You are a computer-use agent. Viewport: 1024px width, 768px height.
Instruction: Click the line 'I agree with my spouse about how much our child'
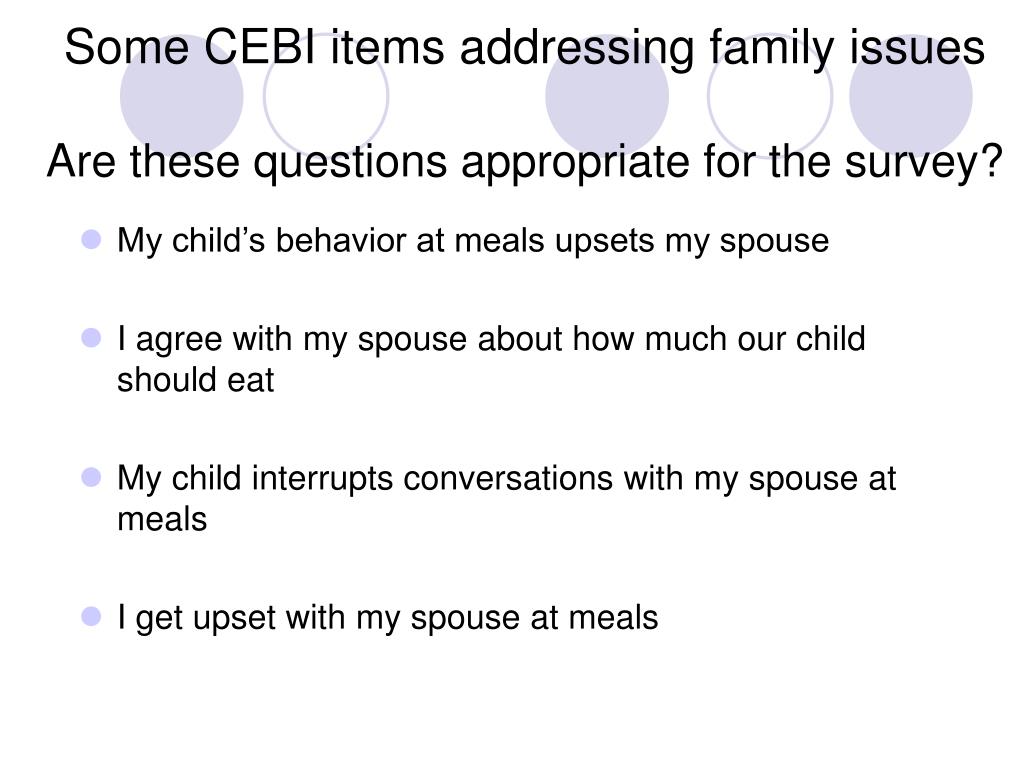(x=491, y=340)
